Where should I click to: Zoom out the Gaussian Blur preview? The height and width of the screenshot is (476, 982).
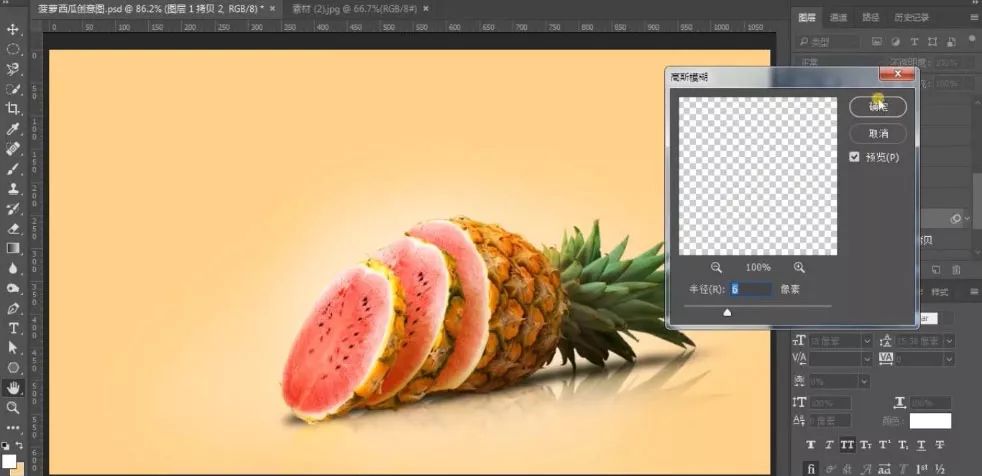tap(717, 267)
